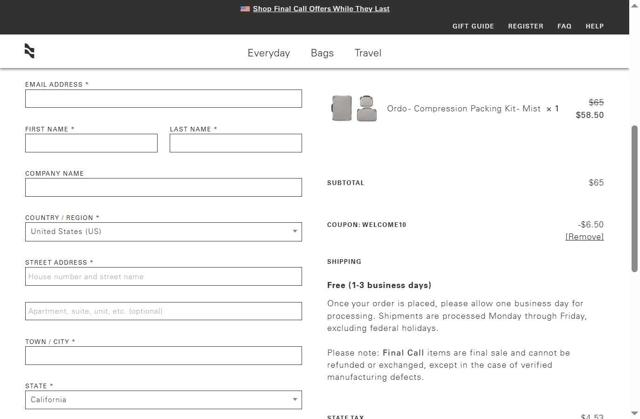640x419 pixels.
Task: Click the Ordo- Compression Packing Kit- Mist text
Action: click(463, 109)
